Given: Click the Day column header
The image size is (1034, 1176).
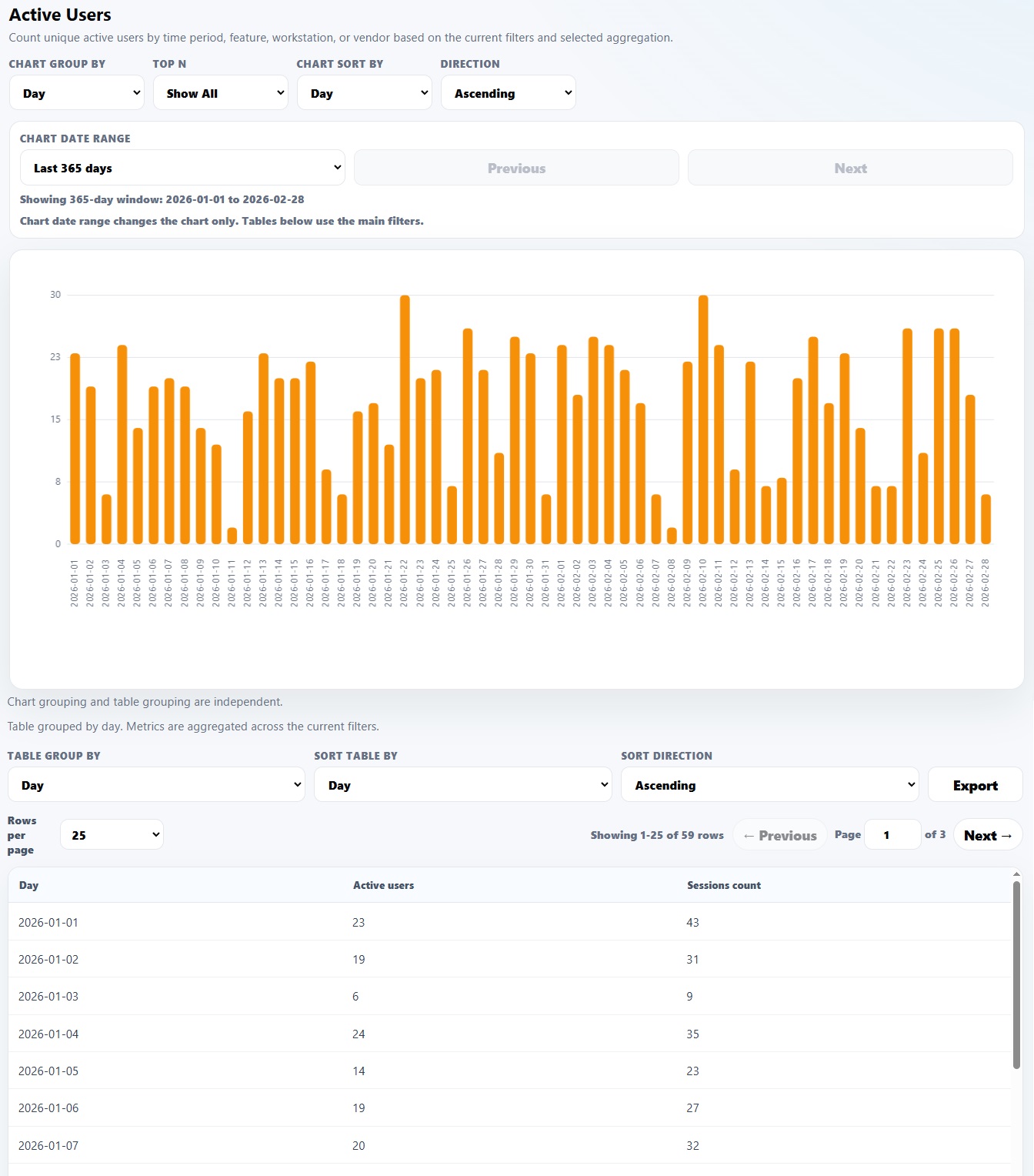Looking at the screenshot, I should tap(29, 885).
